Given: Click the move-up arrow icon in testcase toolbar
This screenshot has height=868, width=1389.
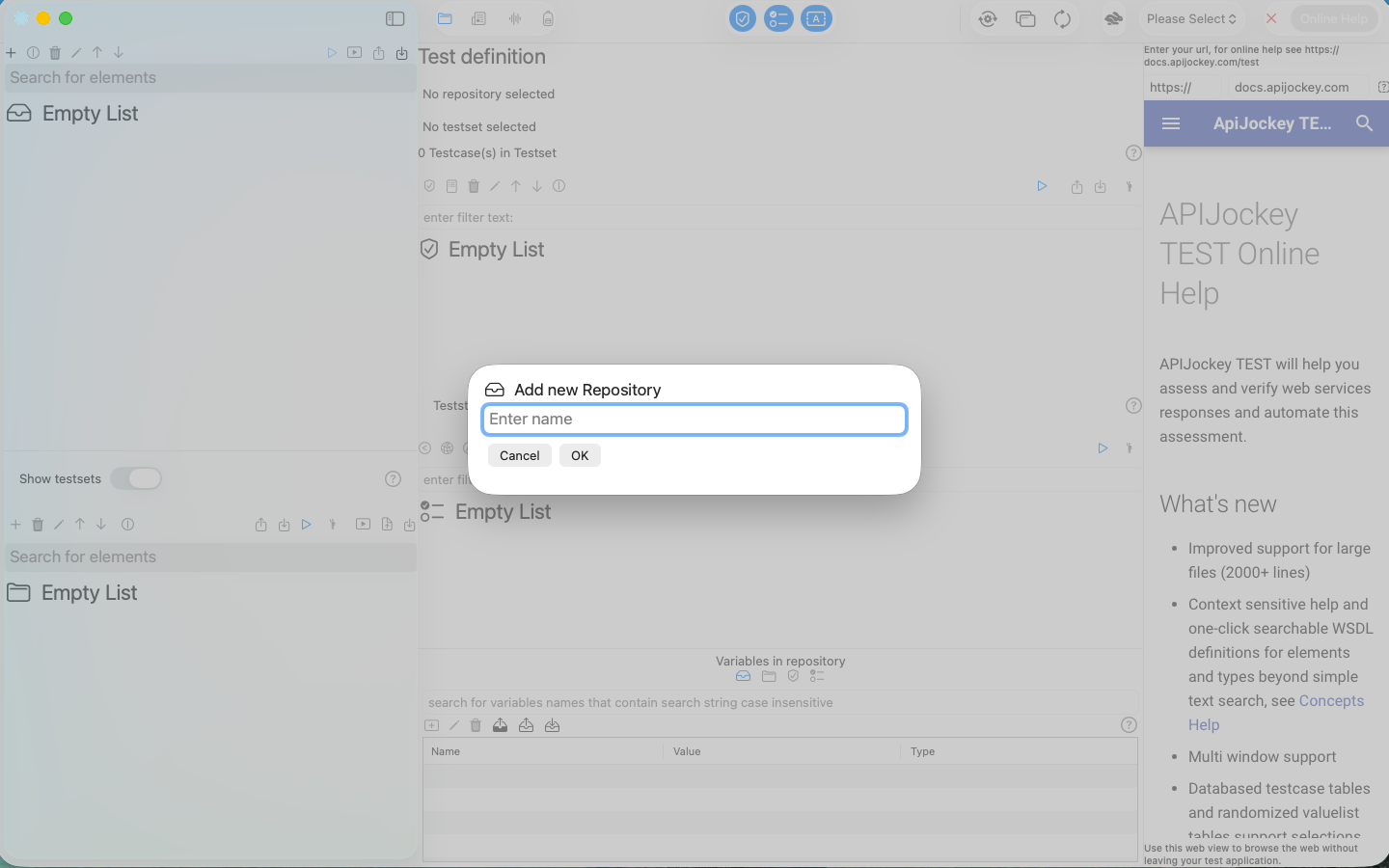Looking at the screenshot, I should tap(516, 186).
